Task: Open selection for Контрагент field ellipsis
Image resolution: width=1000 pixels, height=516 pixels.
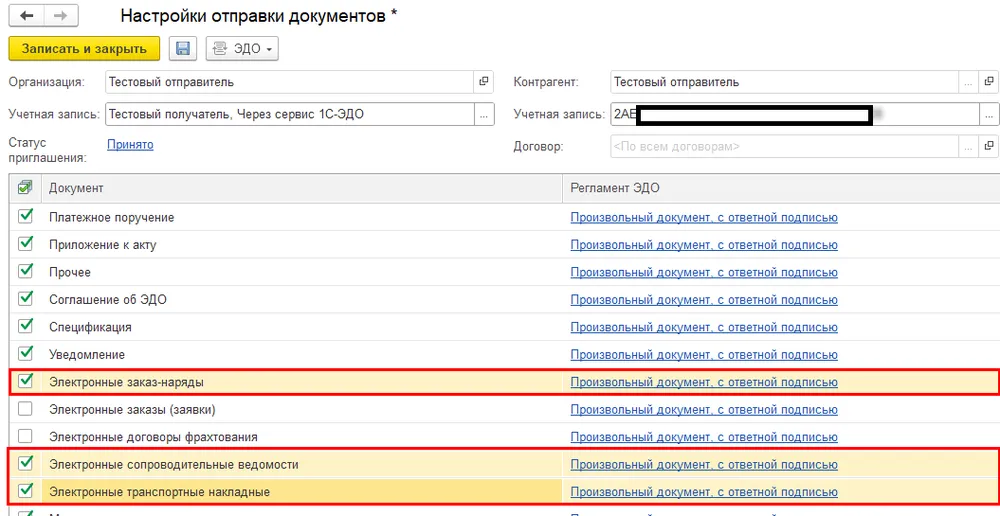Action: coord(969,82)
